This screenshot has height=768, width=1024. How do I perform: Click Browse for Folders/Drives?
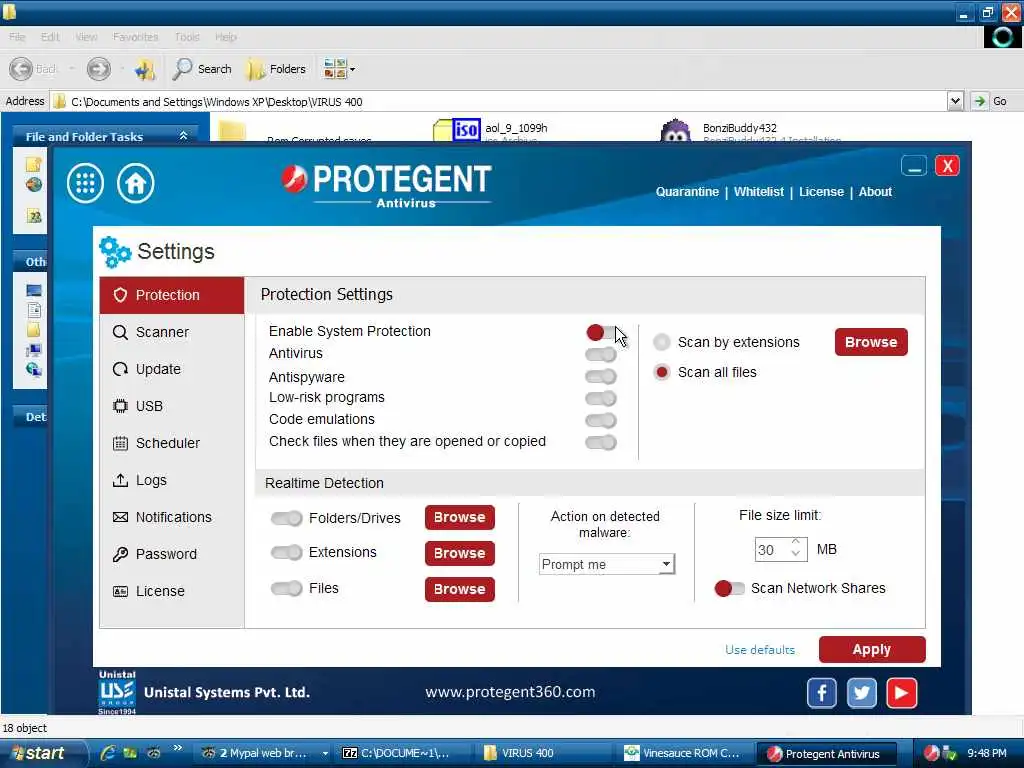pos(460,517)
